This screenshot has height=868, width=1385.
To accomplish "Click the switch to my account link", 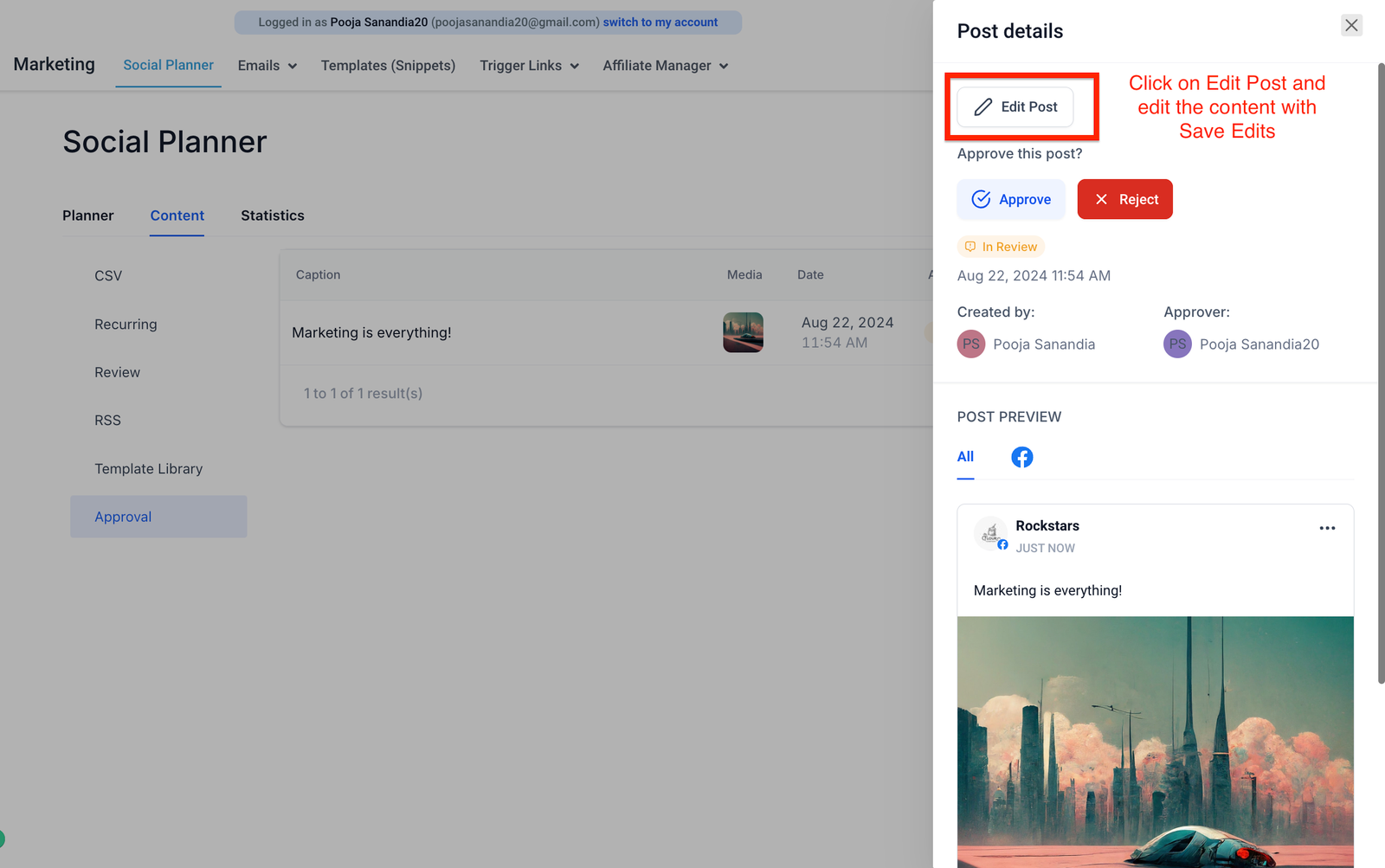I will coord(660,23).
